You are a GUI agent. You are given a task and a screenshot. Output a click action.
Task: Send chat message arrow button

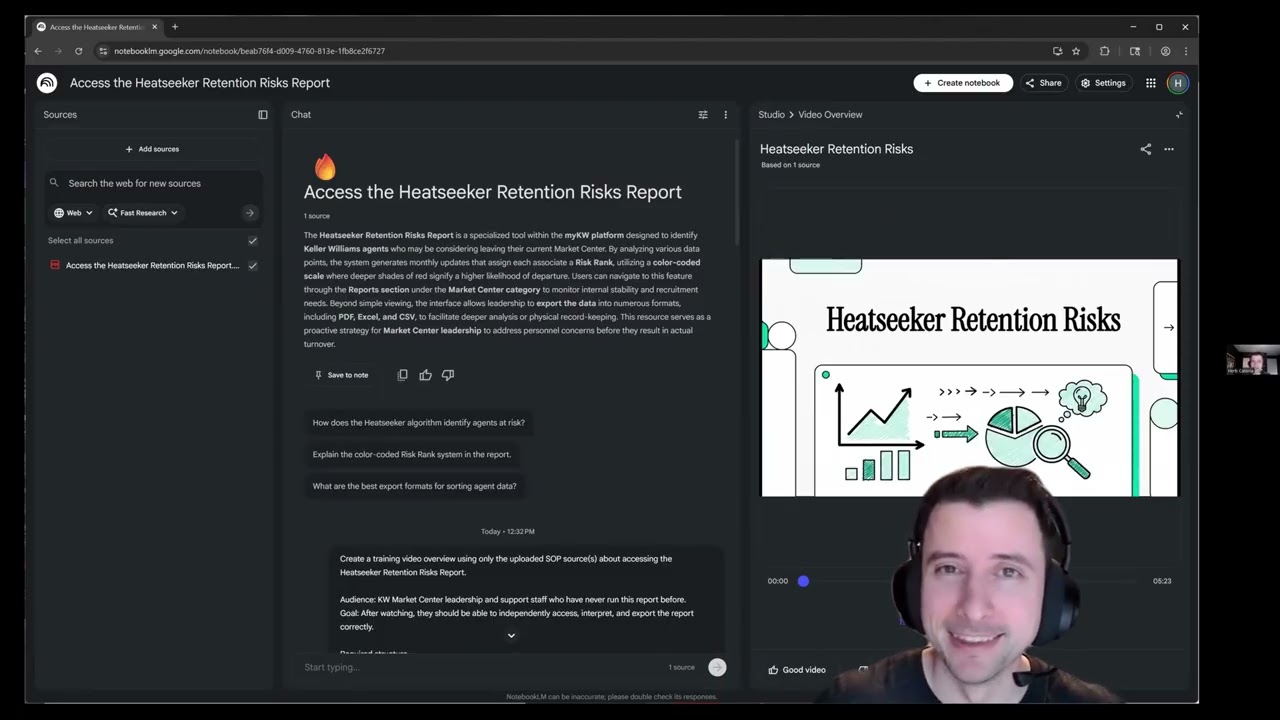click(x=717, y=667)
